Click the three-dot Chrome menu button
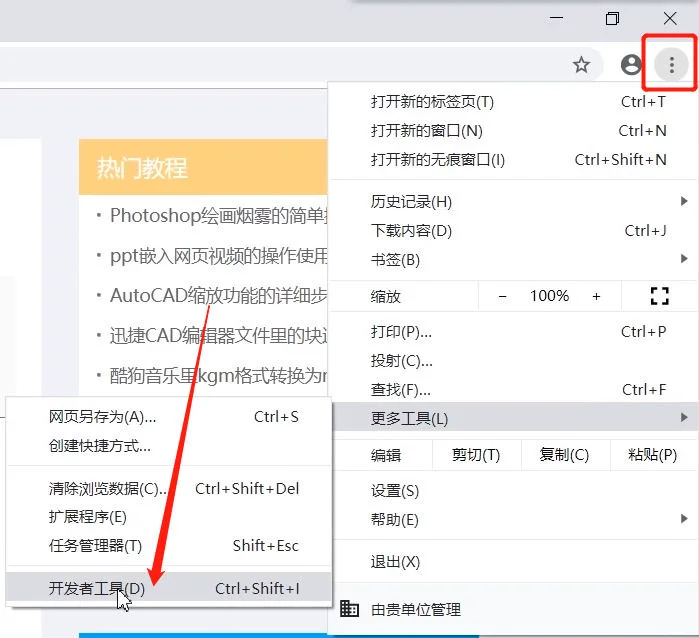This screenshot has height=638, width=699. pos(671,65)
